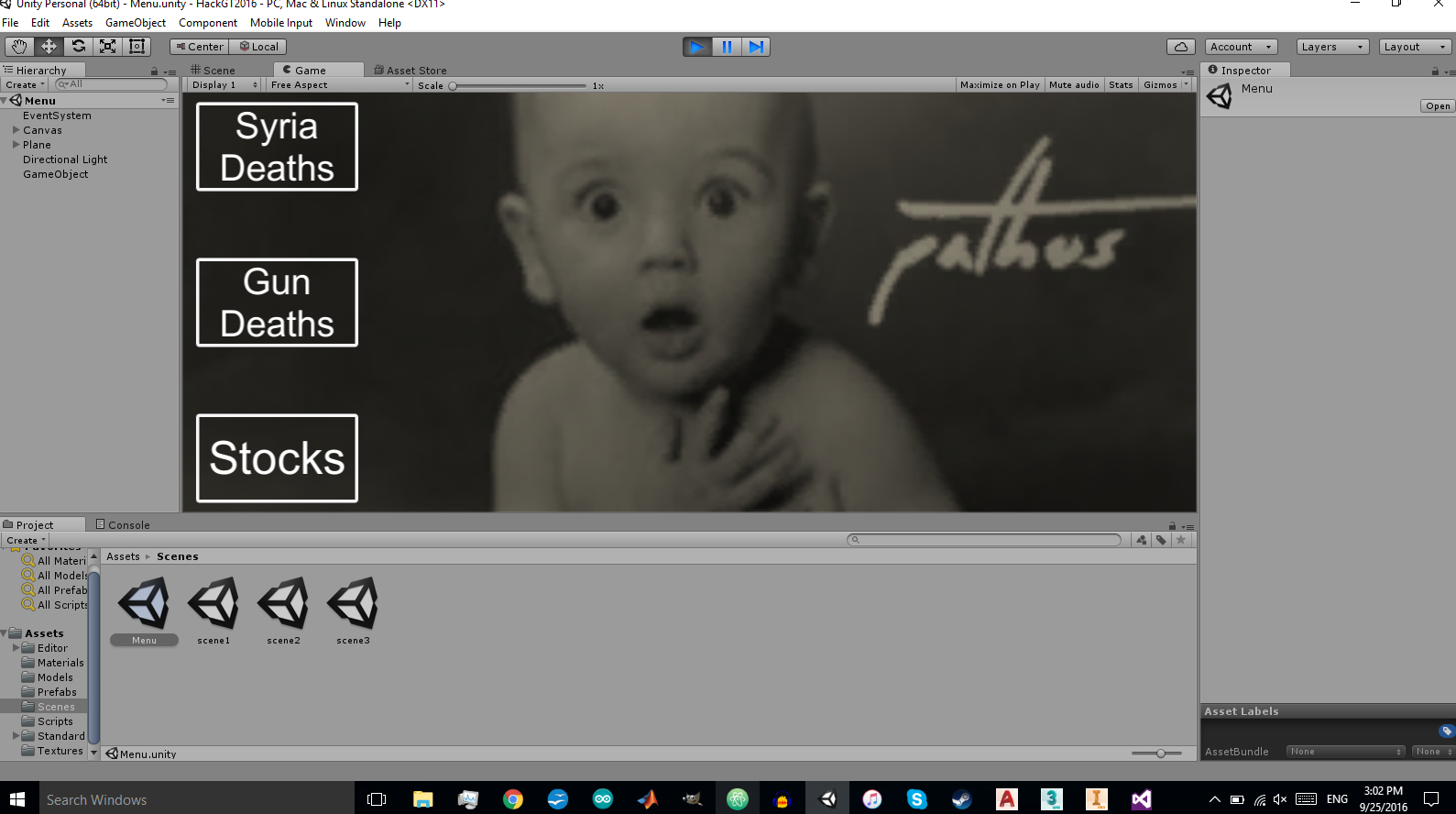The height and width of the screenshot is (814, 1456).
Task: Toggle pivot mode Center button
Action: click(200, 47)
